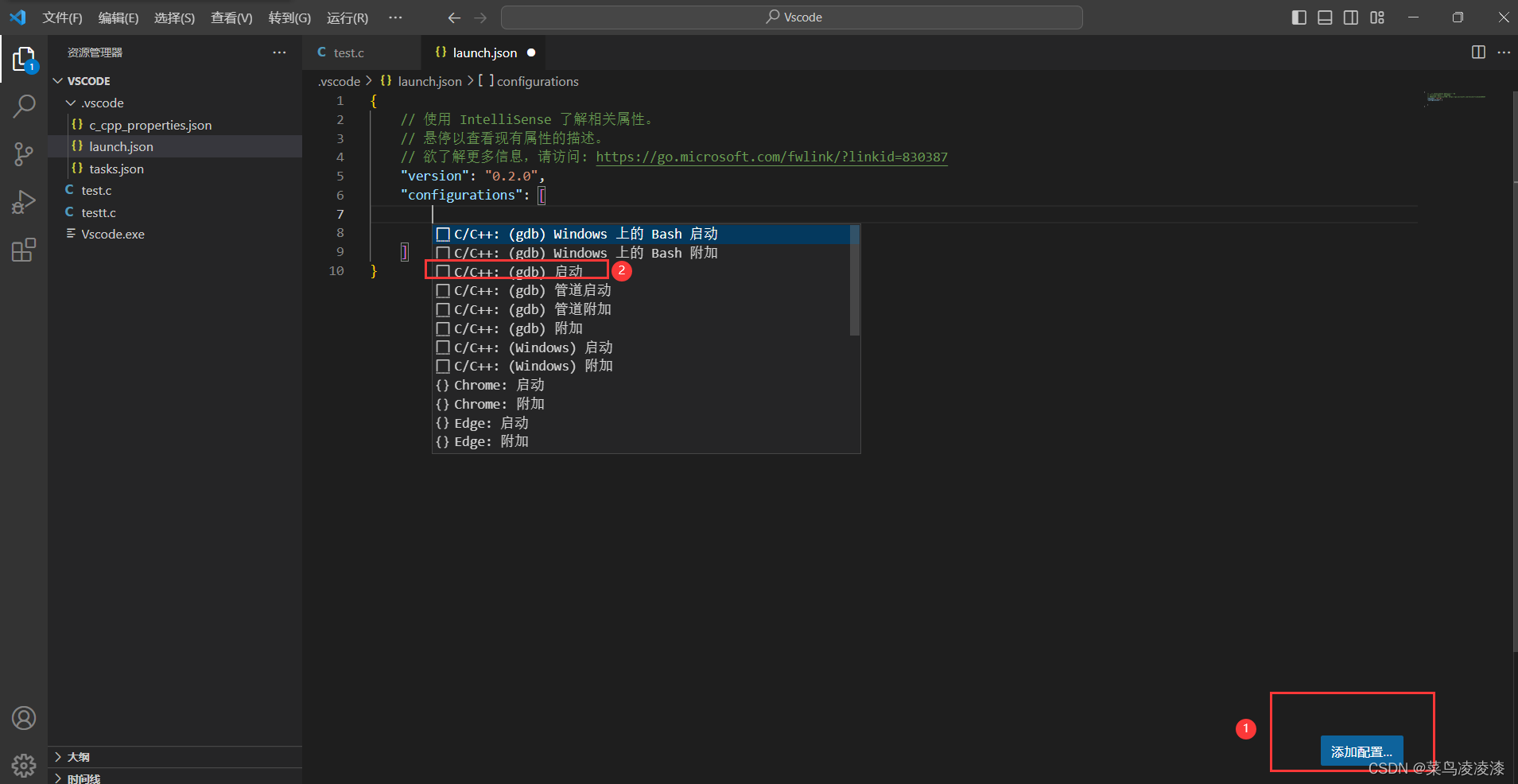1518x784 pixels.
Task: Open the go.microsoft.com fwlink URL
Action: [x=772, y=157]
